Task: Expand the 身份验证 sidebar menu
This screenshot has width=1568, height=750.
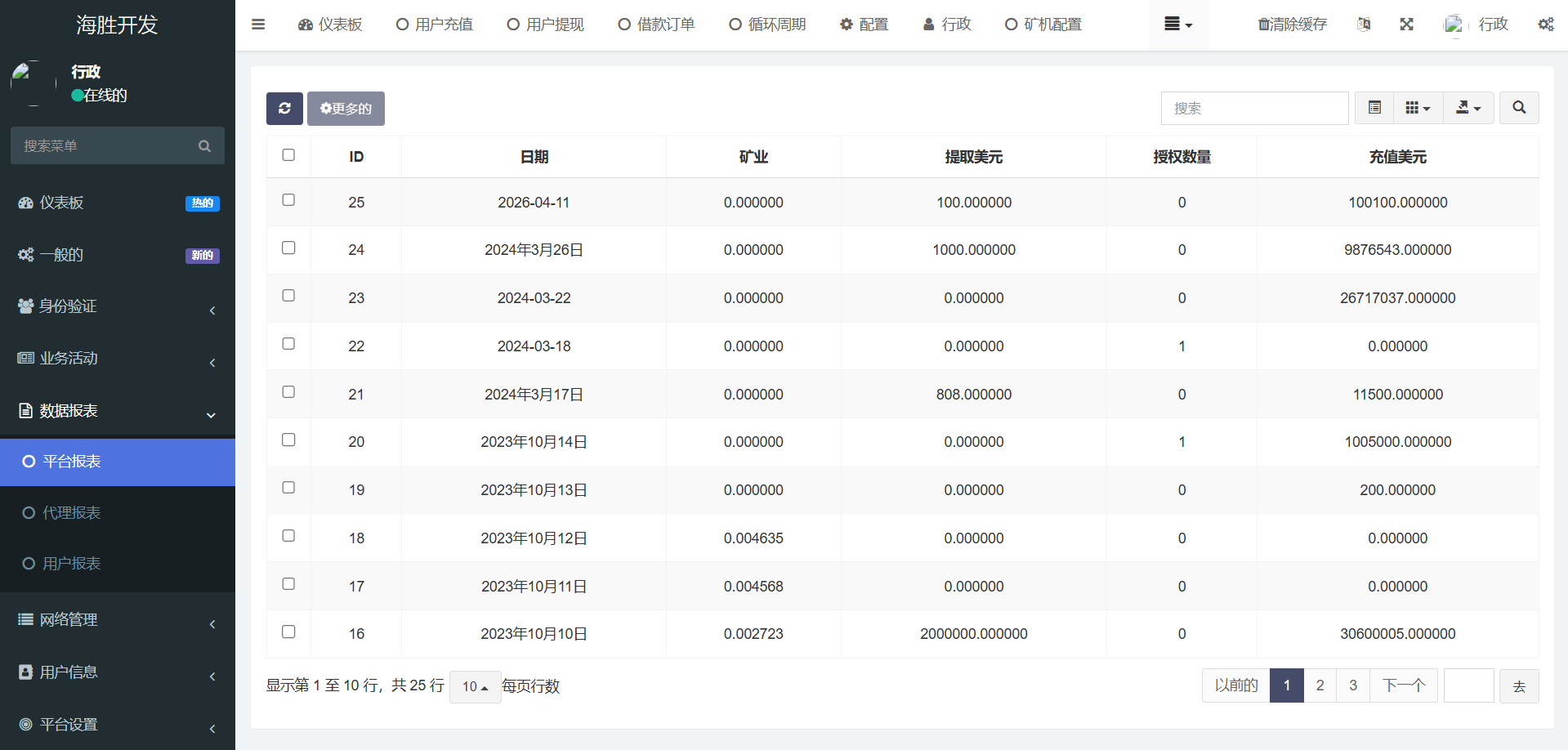Action: pos(118,306)
